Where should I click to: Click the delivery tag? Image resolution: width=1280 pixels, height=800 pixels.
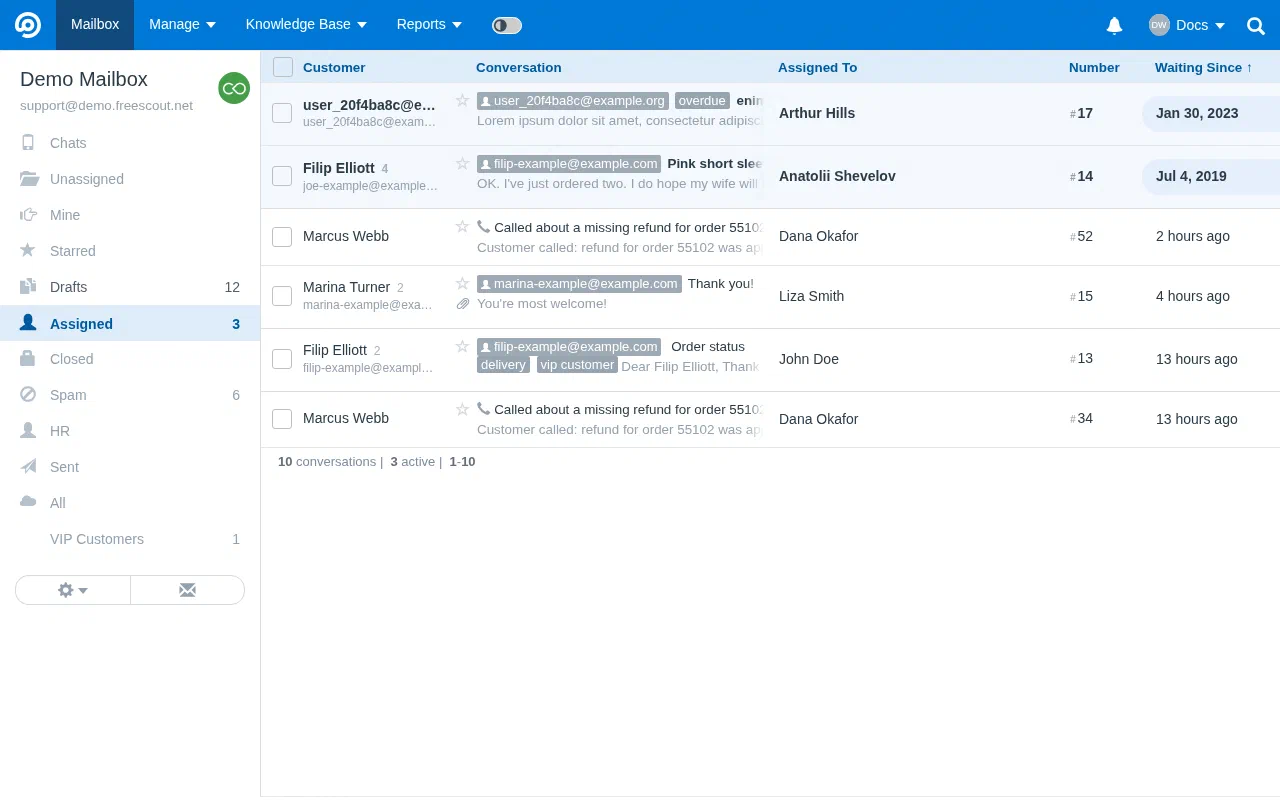[x=503, y=365]
